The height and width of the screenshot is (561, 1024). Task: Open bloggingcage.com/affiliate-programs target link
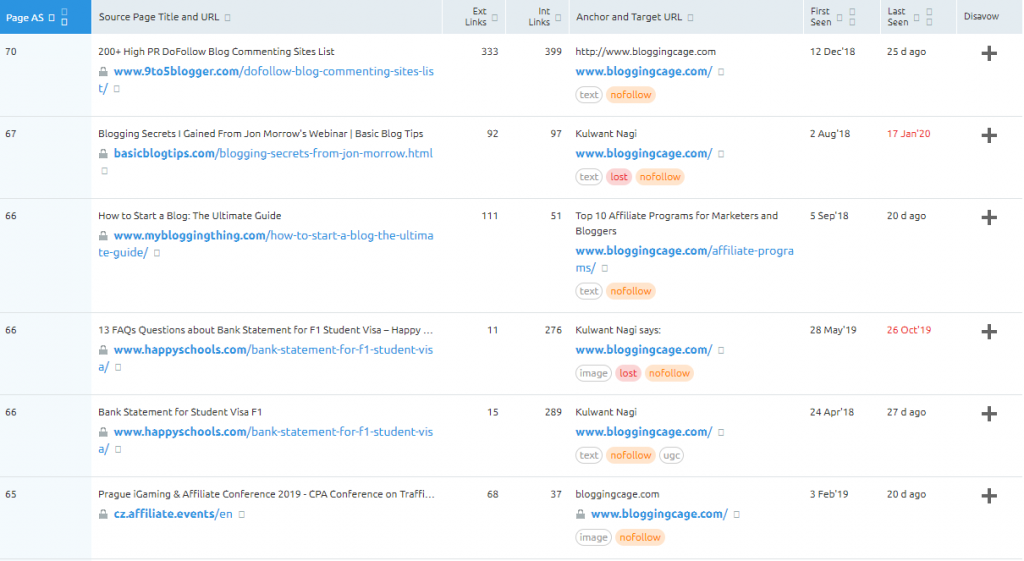click(x=684, y=259)
